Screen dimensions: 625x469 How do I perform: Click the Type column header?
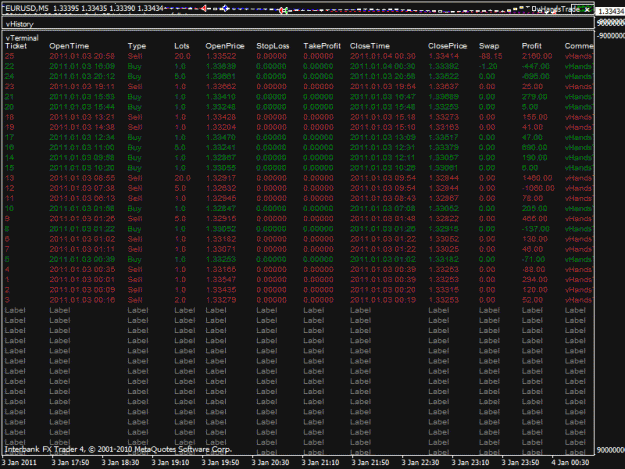pyautogui.click(x=137, y=46)
